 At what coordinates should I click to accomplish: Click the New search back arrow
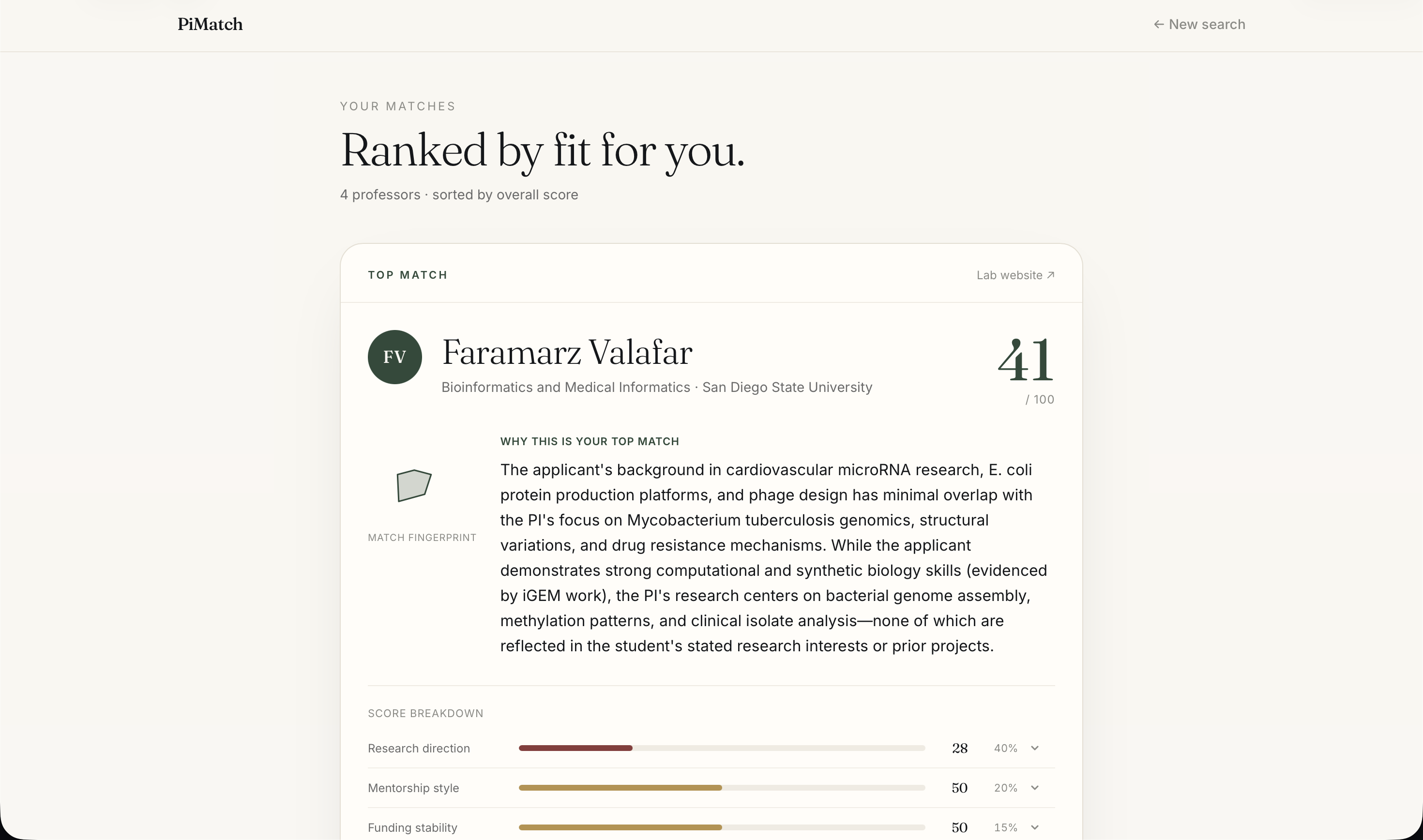pos(1159,24)
